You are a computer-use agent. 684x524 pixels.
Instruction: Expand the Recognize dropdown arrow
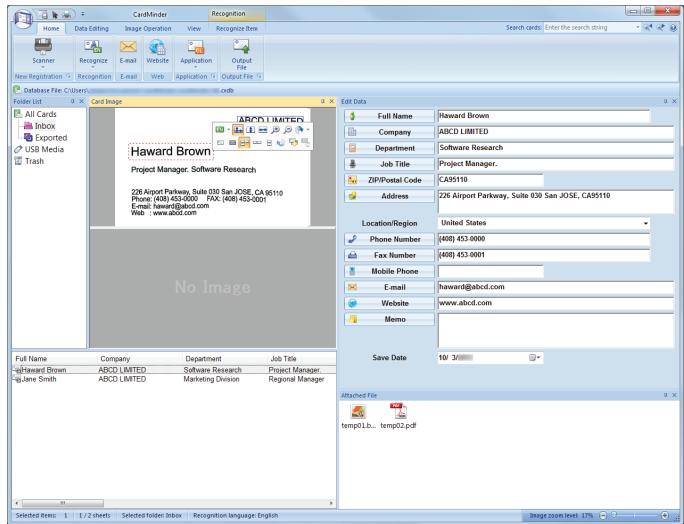[x=93, y=68]
